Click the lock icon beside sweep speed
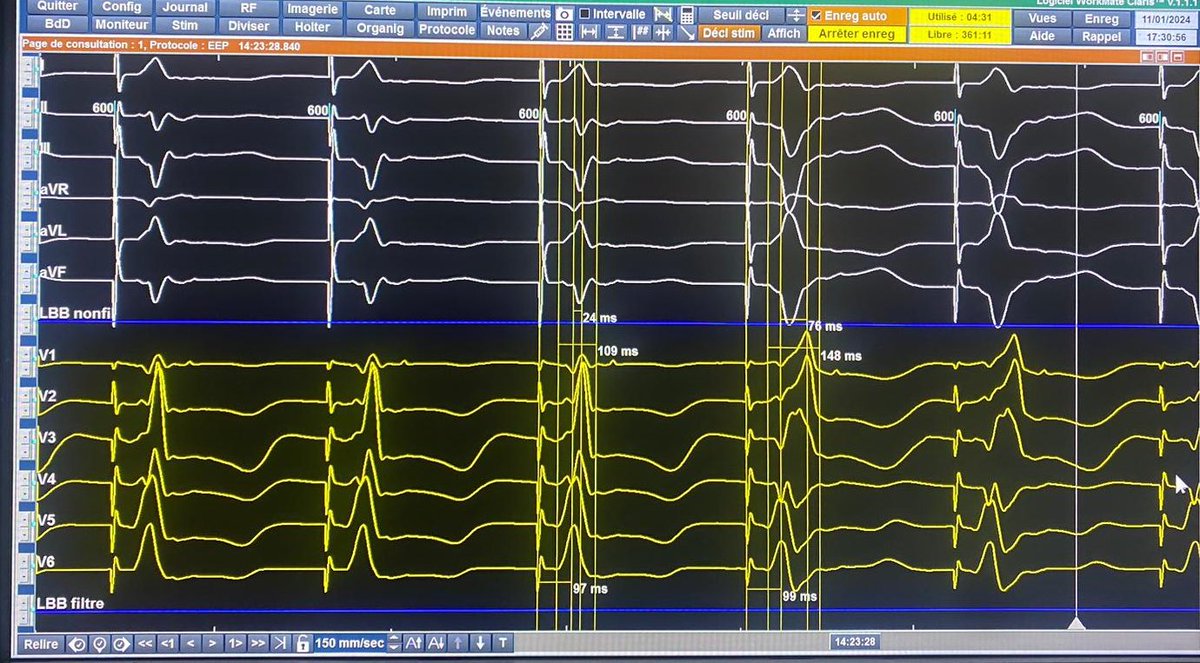The height and width of the screenshot is (663, 1200). pos(302,644)
